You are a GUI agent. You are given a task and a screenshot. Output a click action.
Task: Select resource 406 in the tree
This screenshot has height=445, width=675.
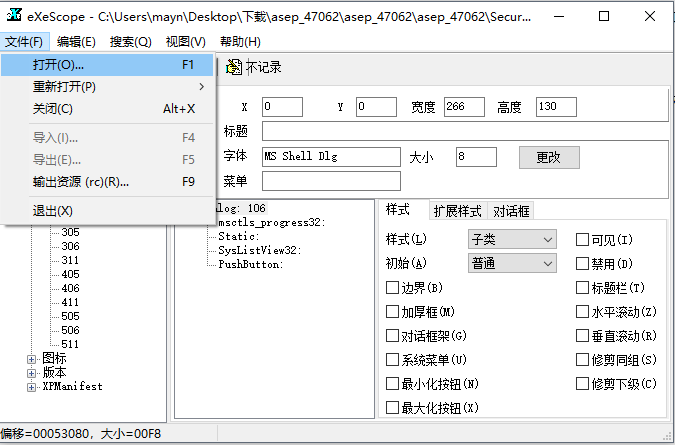(x=70, y=288)
